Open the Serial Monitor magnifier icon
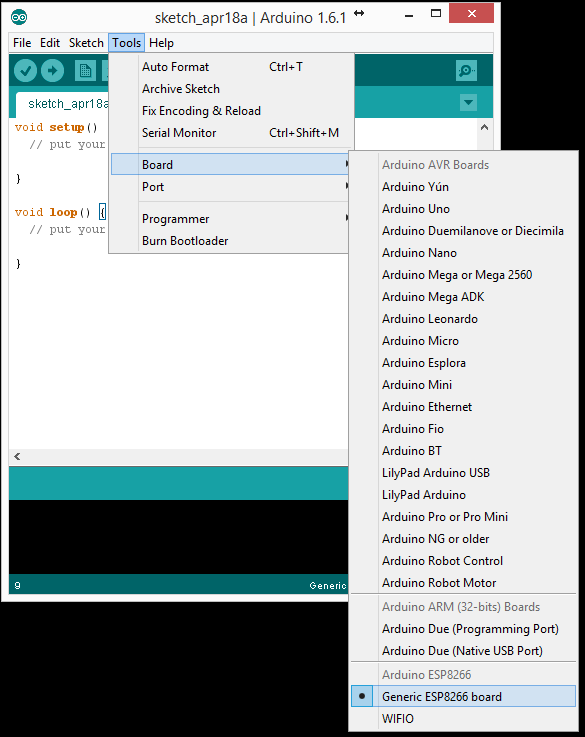 (x=466, y=71)
